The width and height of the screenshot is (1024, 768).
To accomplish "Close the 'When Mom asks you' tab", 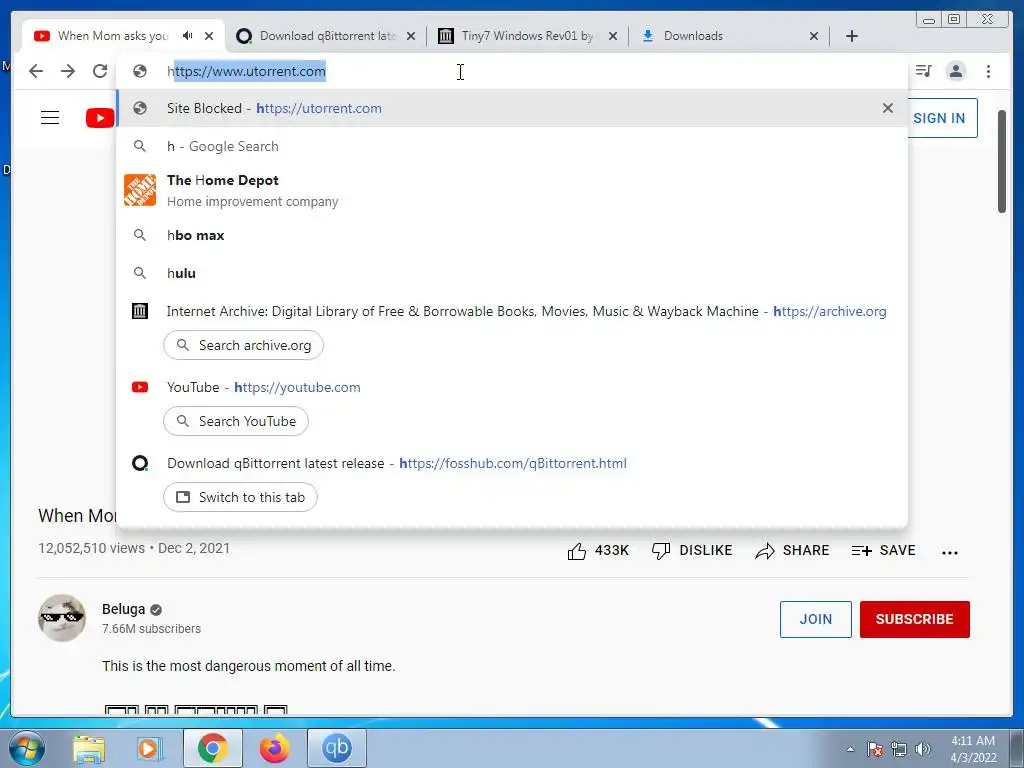I will pyautogui.click(x=209, y=36).
